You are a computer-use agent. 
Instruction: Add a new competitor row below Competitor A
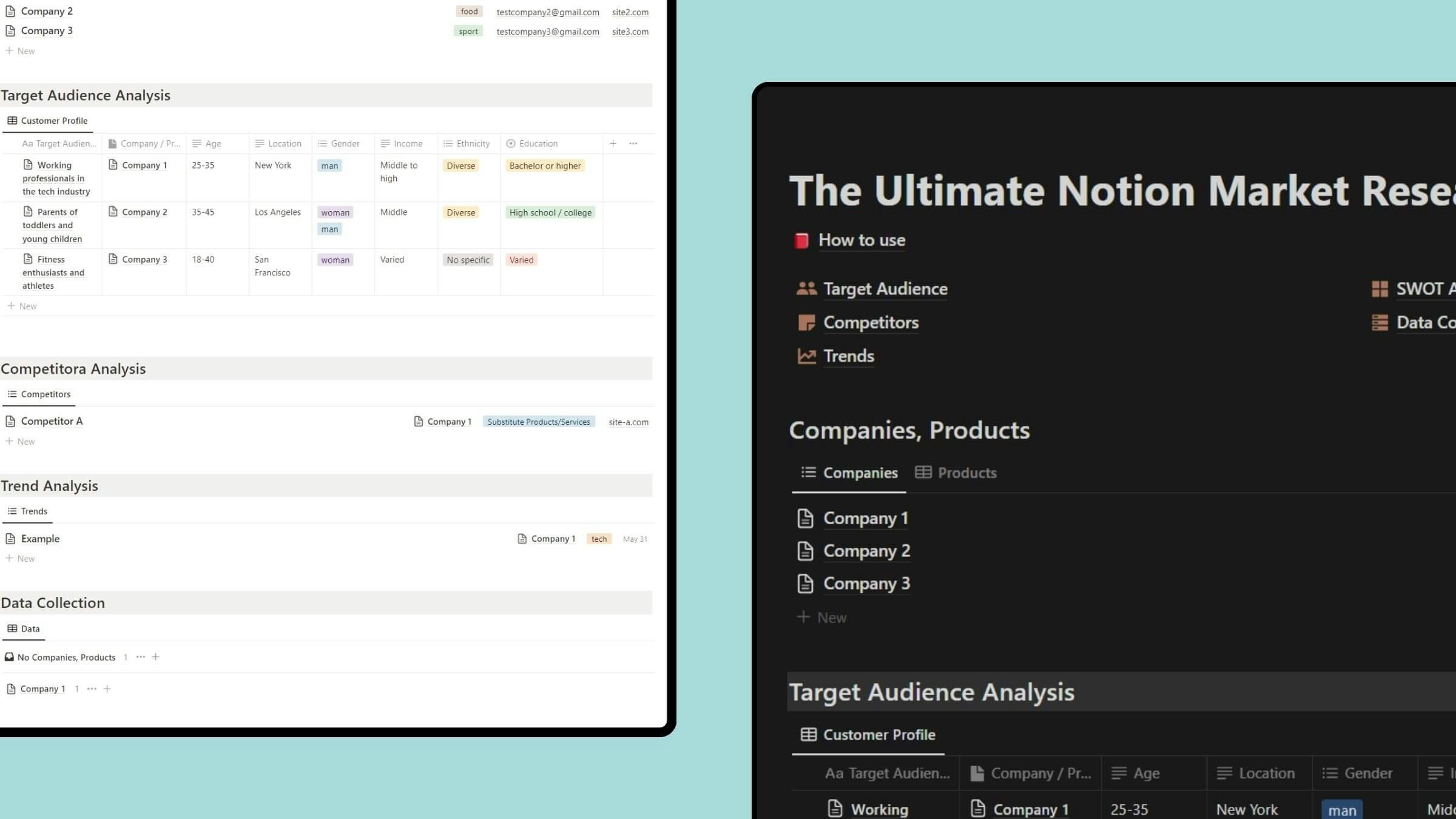[20, 442]
